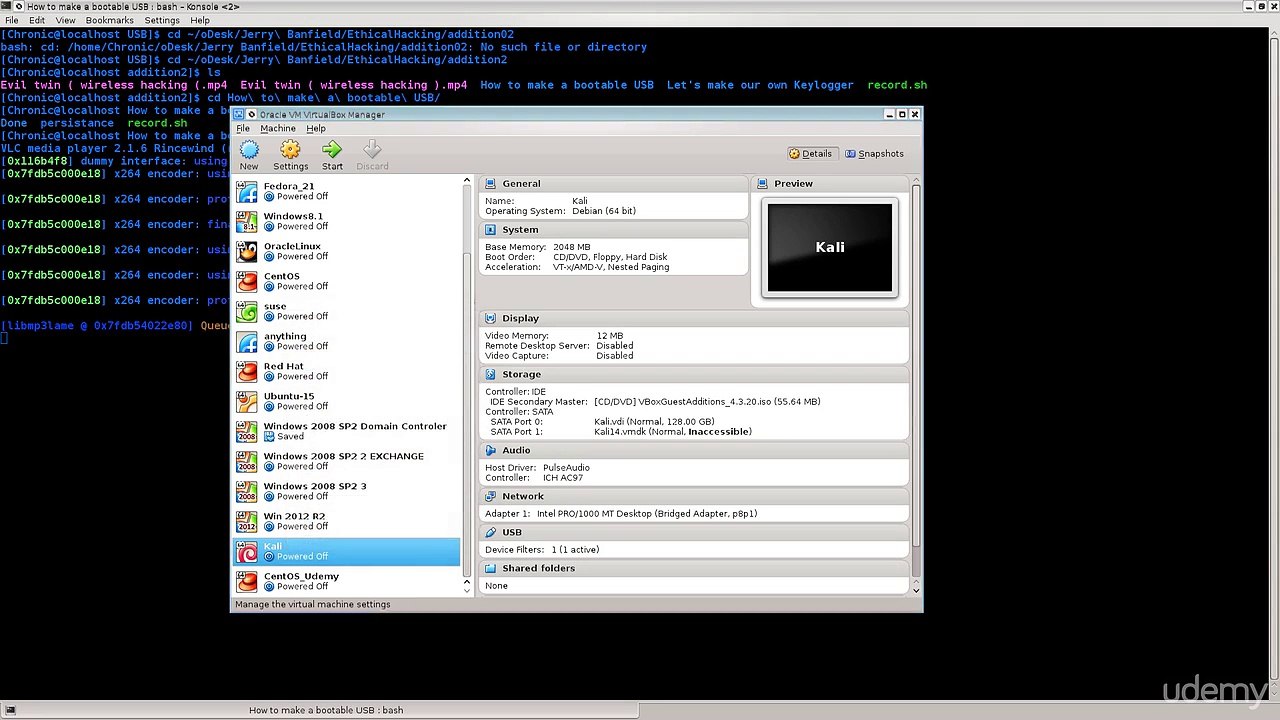
Task: Select the Ubuntu-15 machine icon
Action: [247, 401]
